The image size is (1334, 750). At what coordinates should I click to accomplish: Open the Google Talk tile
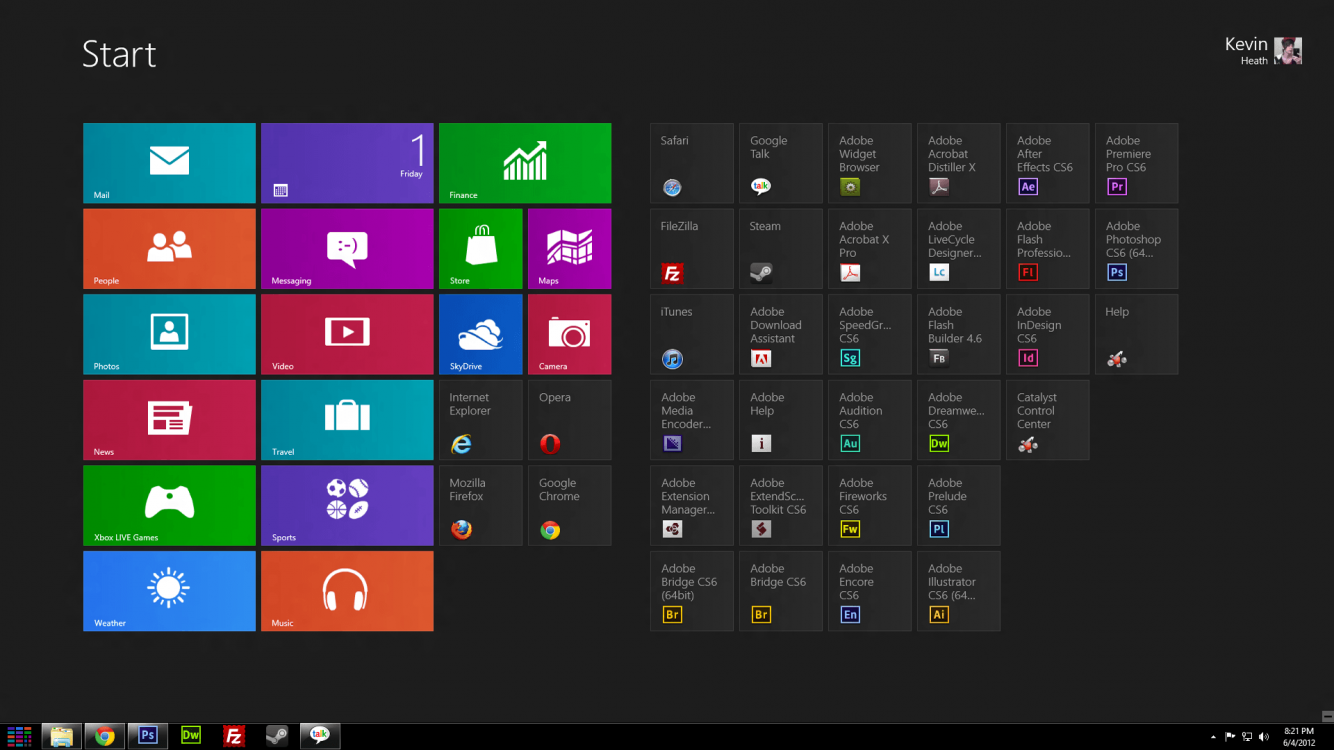click(x=781, y=163)
